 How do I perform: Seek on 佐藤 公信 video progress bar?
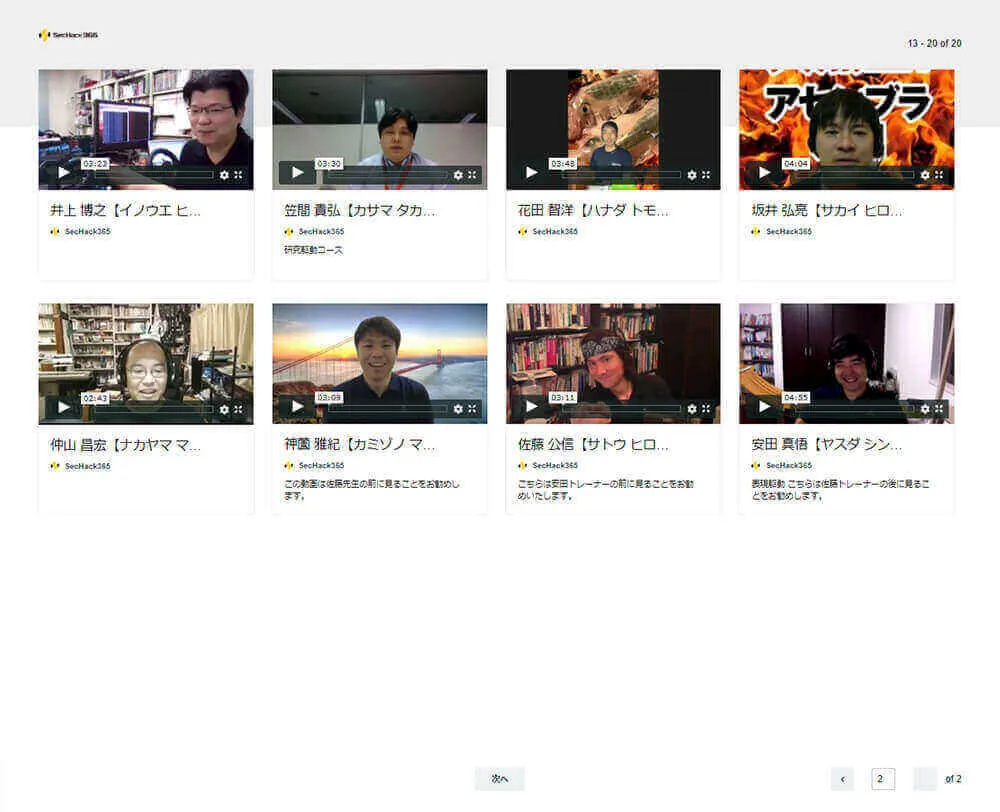point(621,409)
